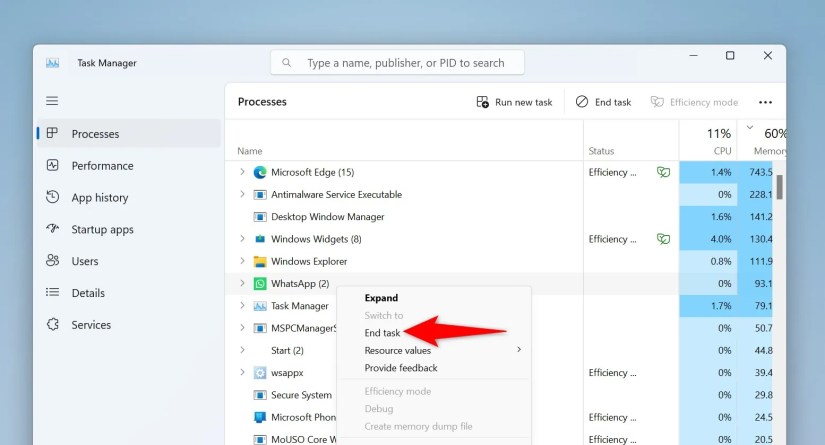Select the Start (2) process name

click(287, 350)
